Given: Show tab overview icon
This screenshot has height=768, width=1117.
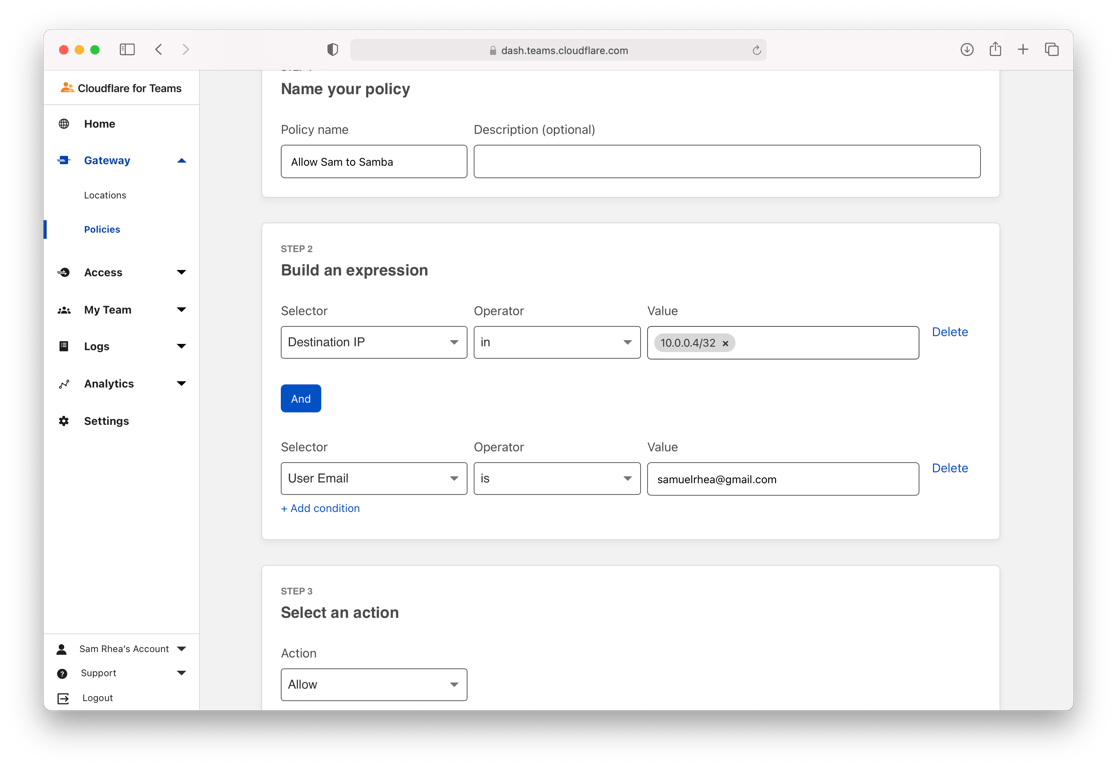Looking at the screenshot, I should point(1051,49).
